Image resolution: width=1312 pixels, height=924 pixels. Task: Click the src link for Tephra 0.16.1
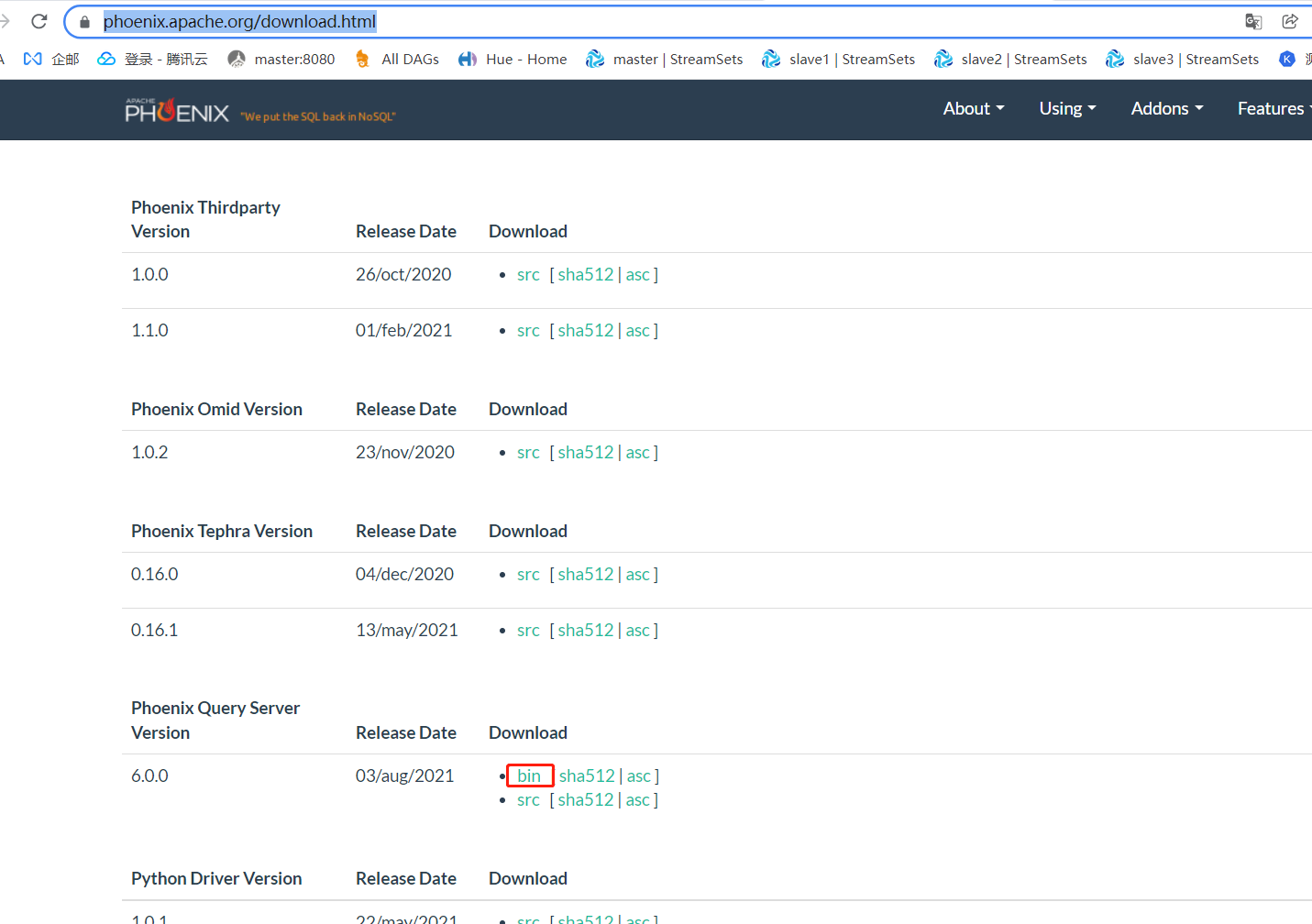(528, 630)
